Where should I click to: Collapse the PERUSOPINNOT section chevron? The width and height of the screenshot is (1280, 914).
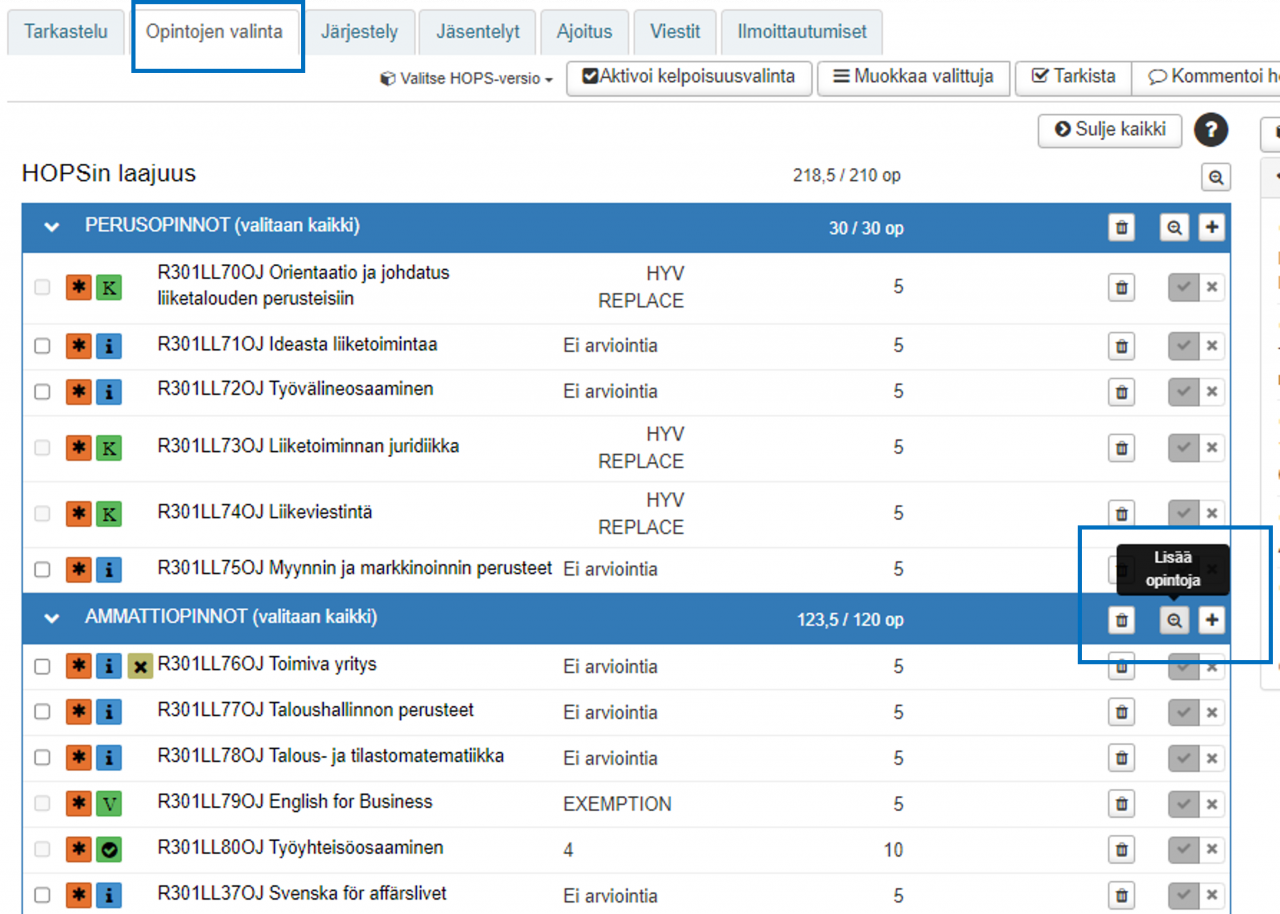point(52,228)
